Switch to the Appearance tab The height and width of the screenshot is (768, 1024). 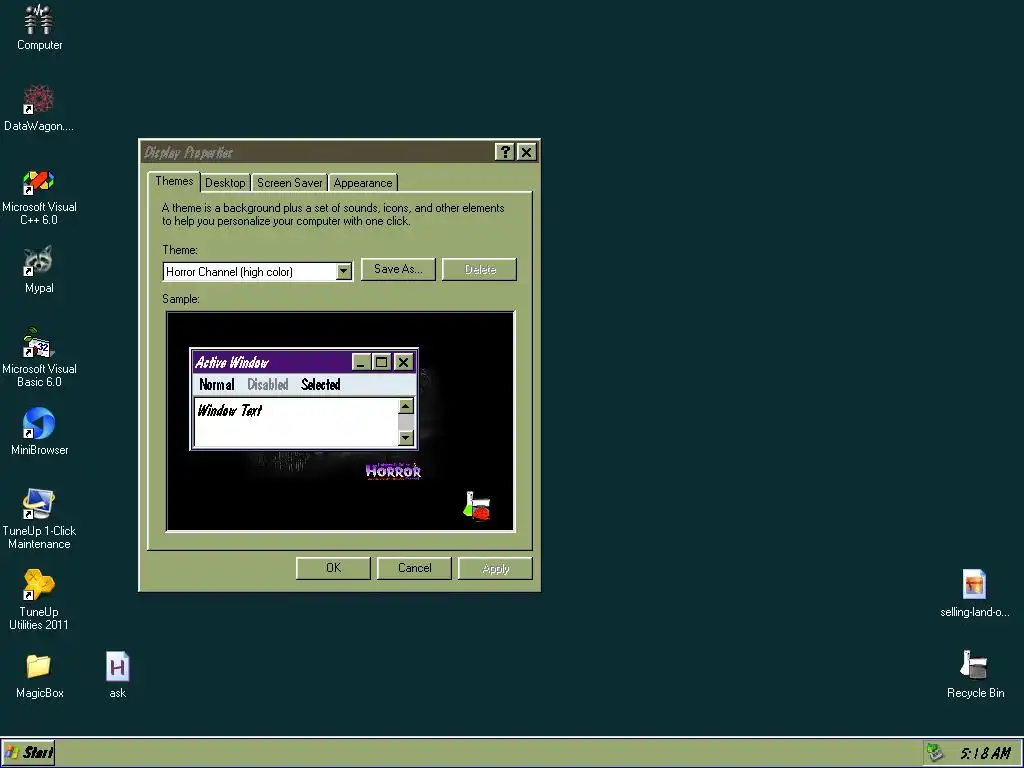pos(362,183)
